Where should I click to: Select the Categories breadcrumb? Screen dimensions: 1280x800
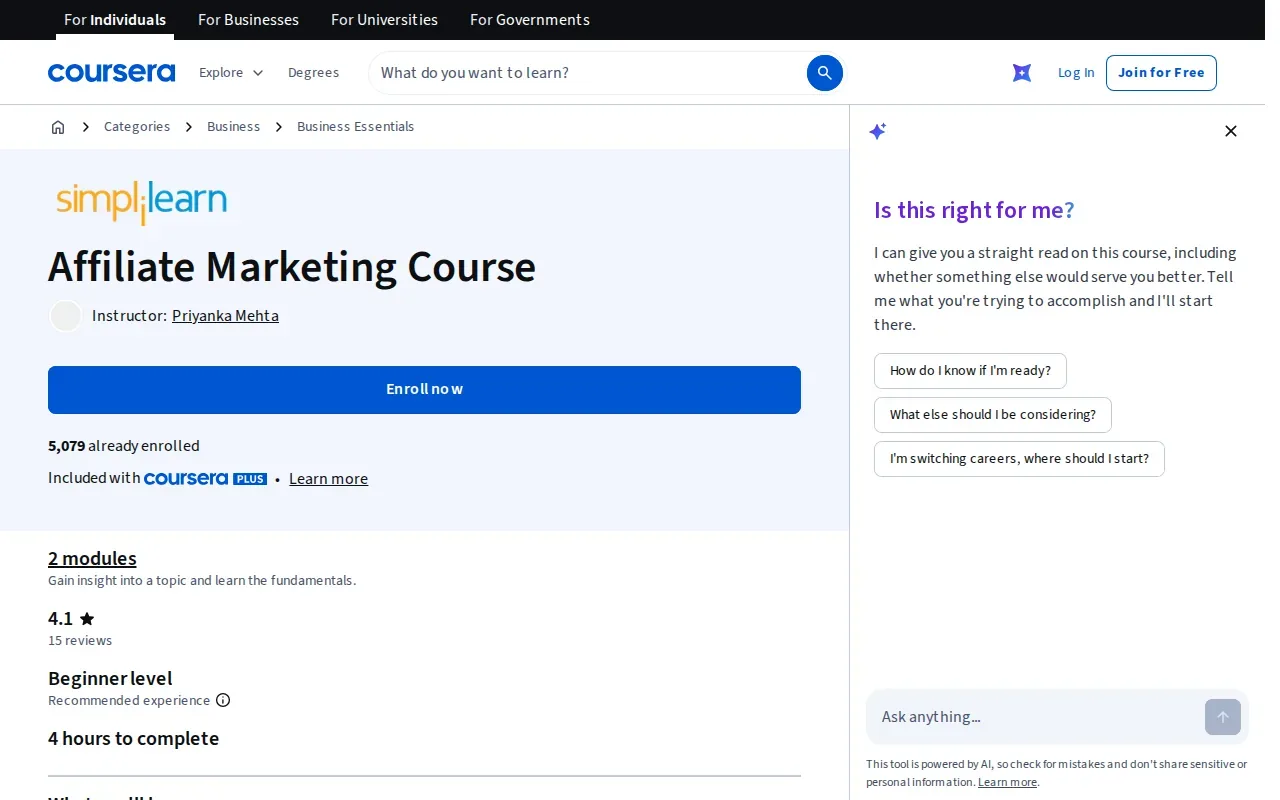pos(137,127)
